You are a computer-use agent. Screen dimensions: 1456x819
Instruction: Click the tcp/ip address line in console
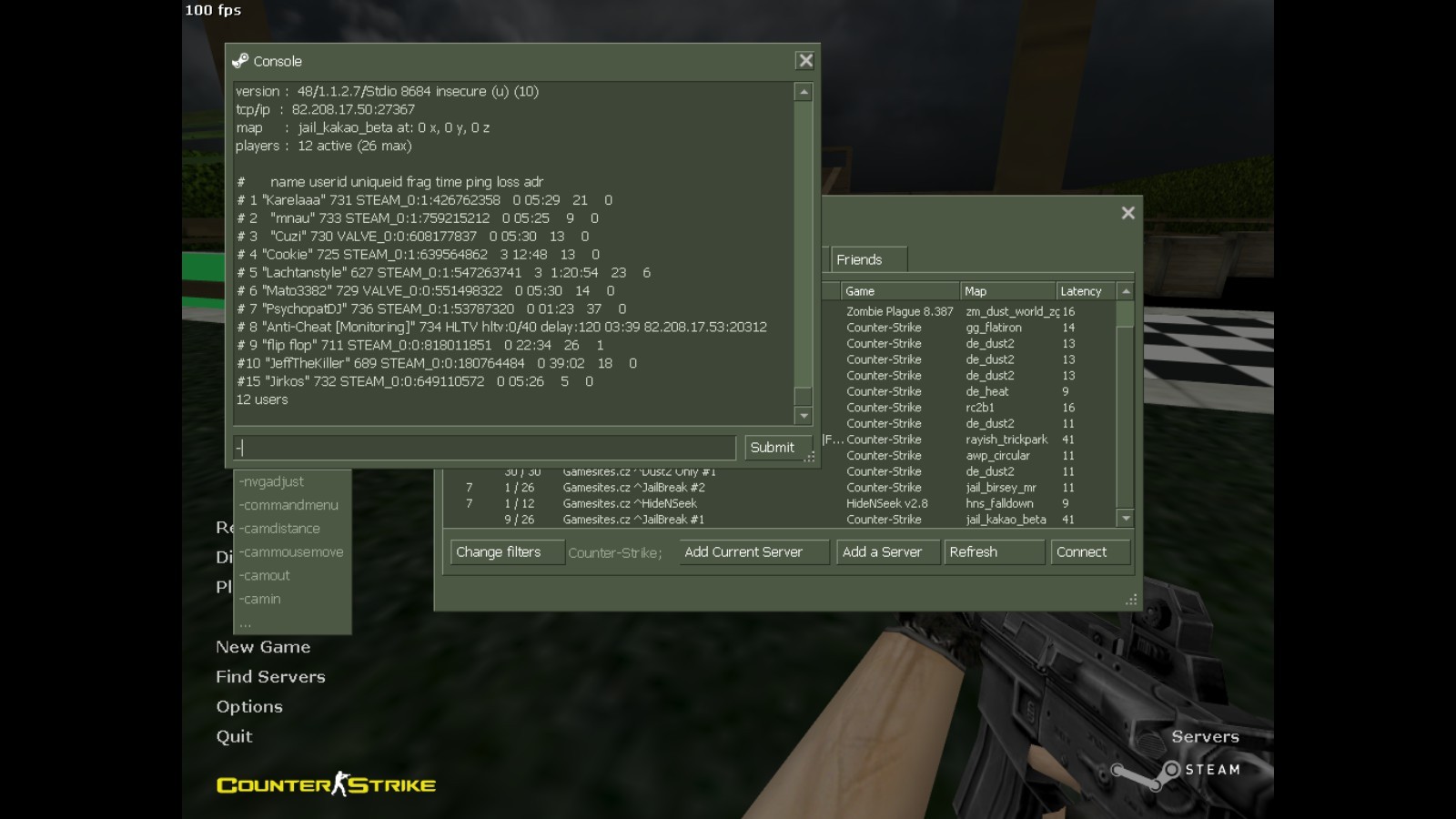[325, 109]
